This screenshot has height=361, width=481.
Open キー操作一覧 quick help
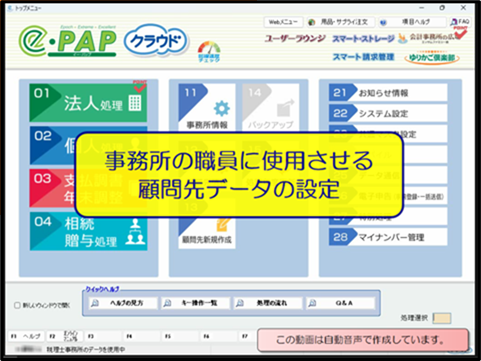[196, 303]
